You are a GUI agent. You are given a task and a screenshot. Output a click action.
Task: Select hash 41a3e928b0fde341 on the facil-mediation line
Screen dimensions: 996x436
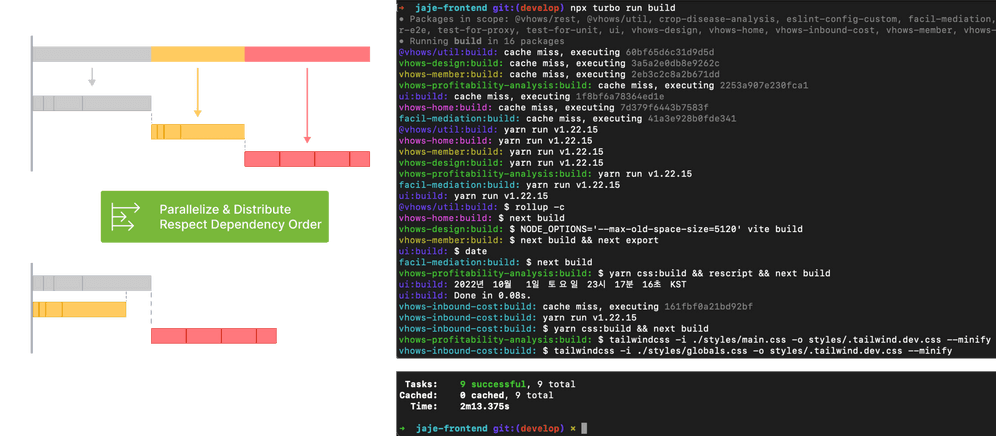pos(690,118)
